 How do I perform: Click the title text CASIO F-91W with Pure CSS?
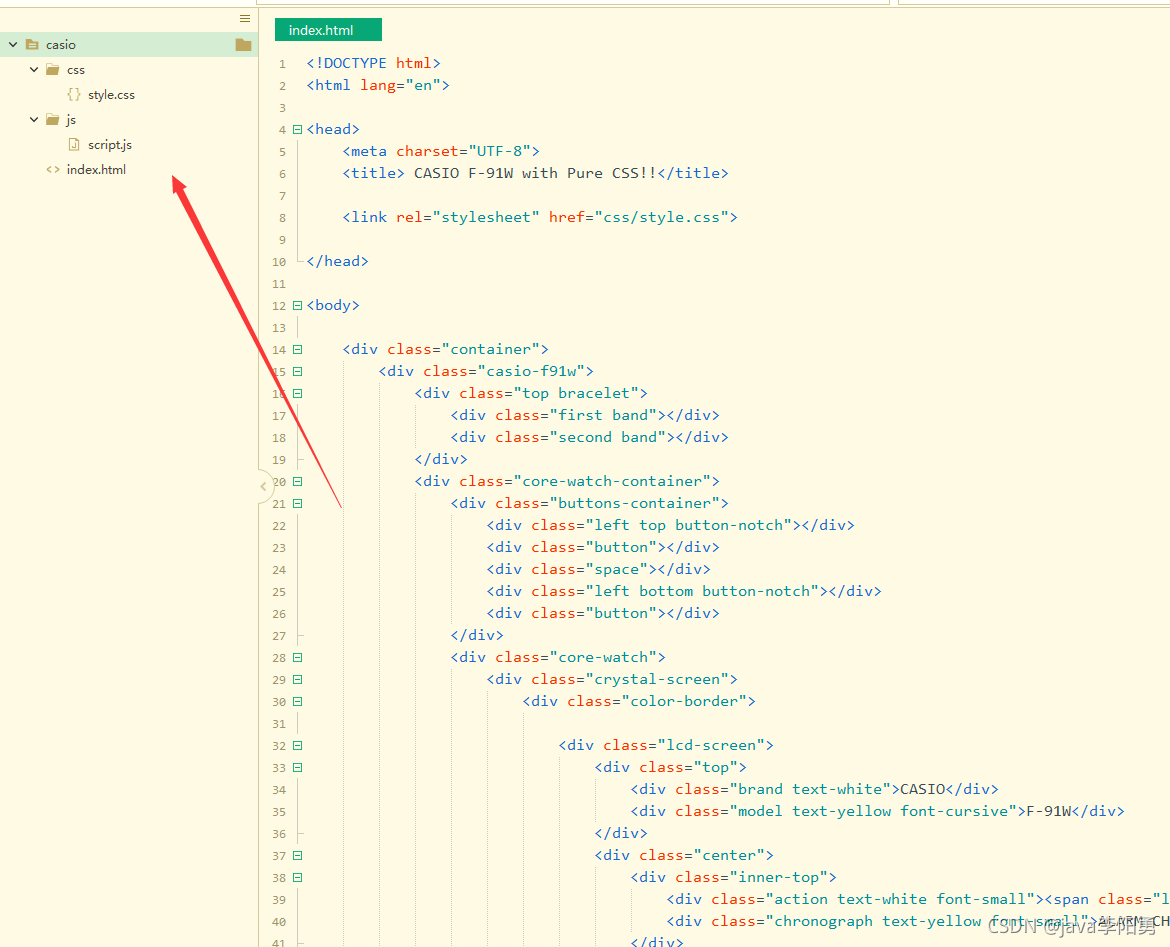[x=536, y=173]
